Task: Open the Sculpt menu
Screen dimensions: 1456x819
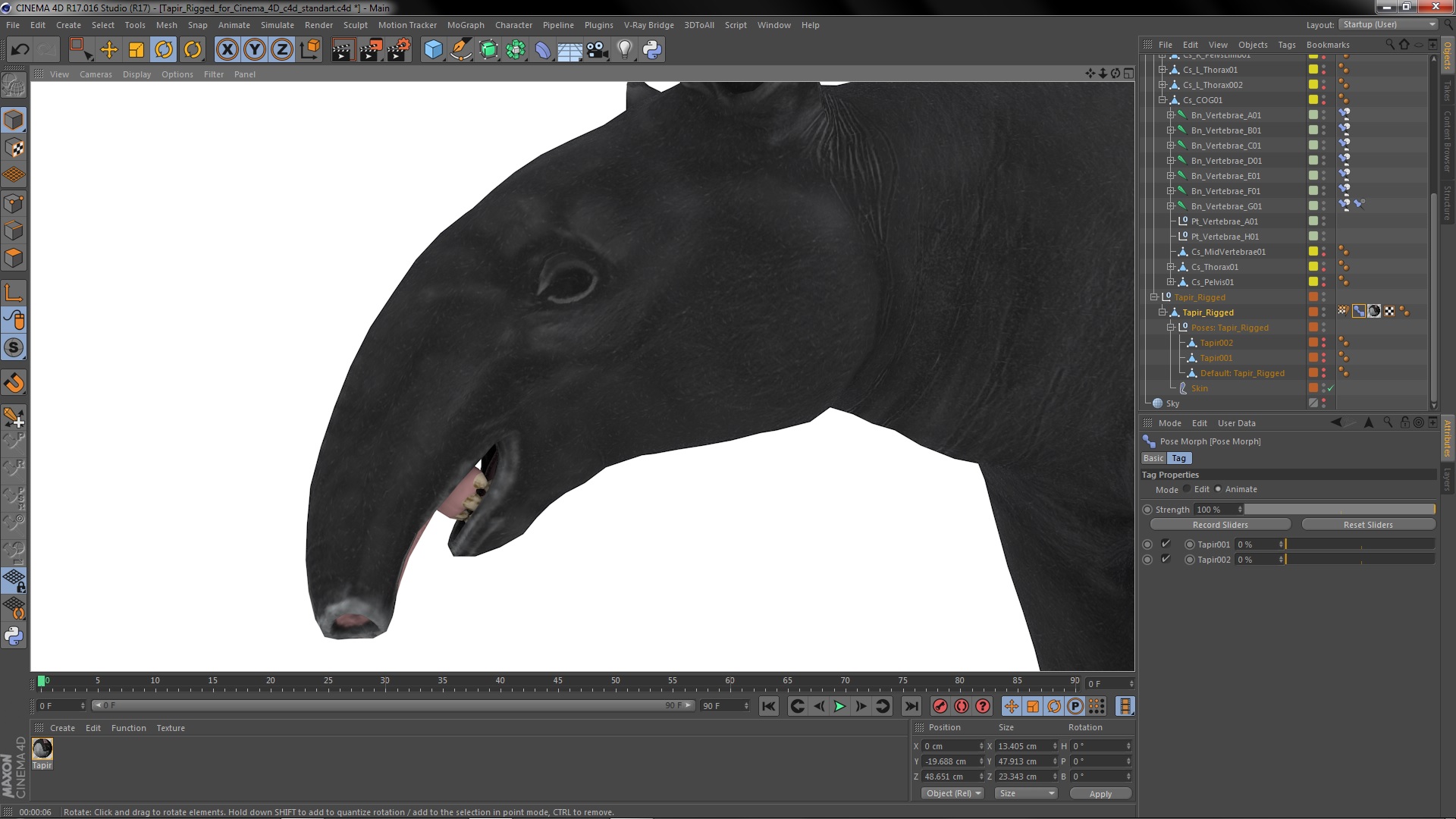Action: (x=355, y=25)
